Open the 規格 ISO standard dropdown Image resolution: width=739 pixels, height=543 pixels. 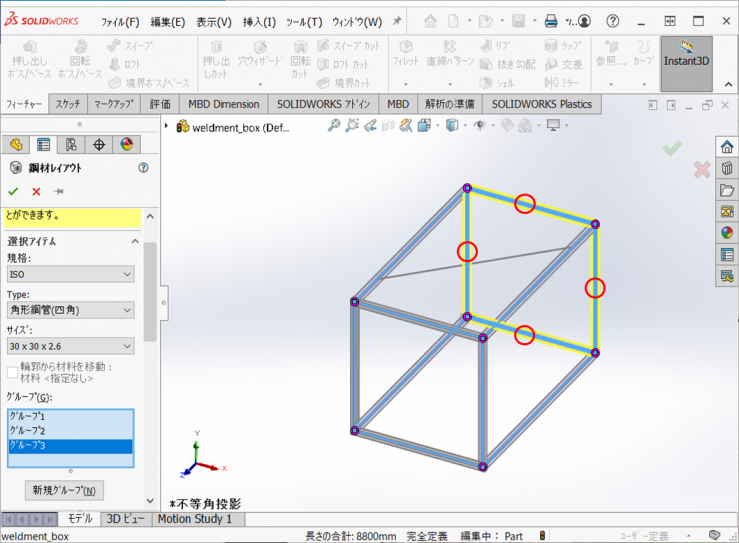tap(70, 274)
